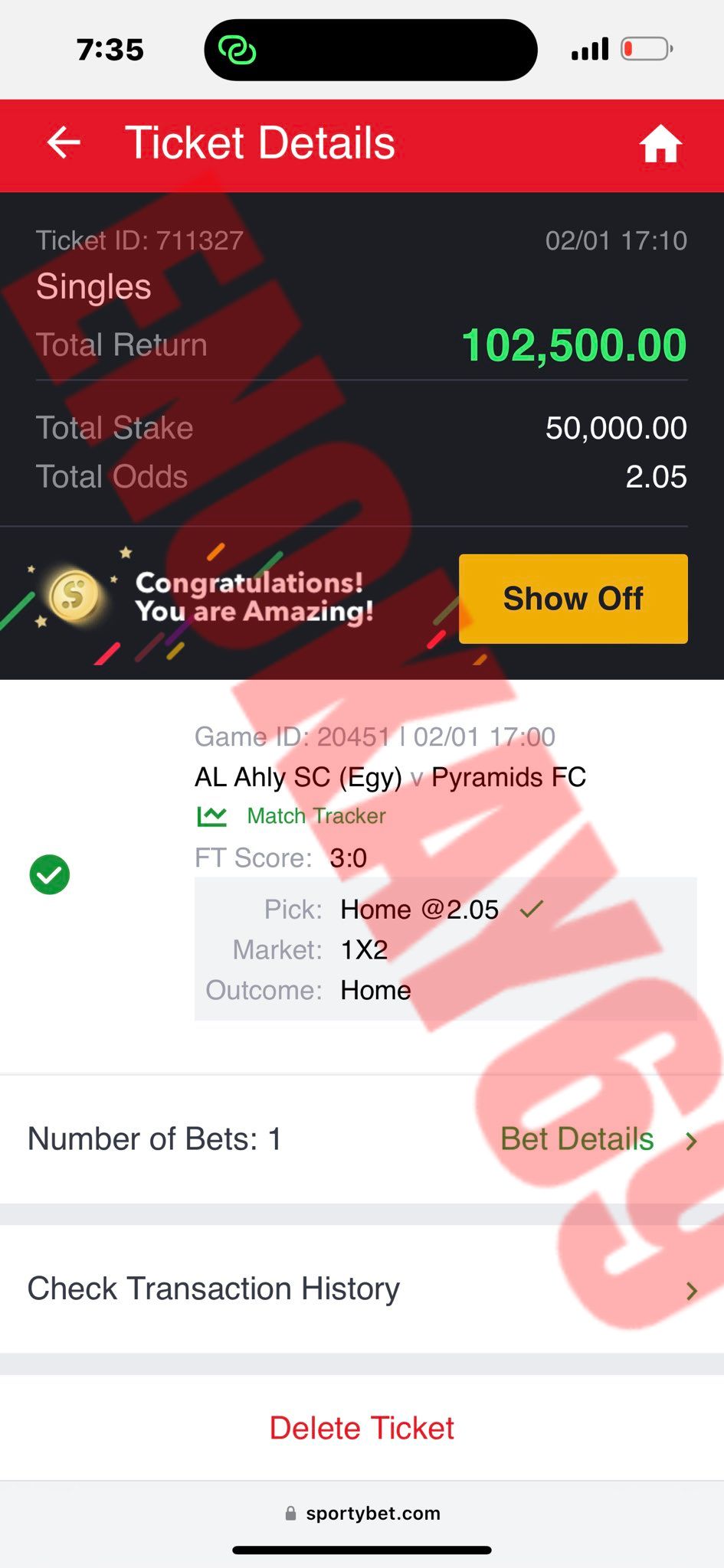Tap the gold coin congratulation icon

74,596
